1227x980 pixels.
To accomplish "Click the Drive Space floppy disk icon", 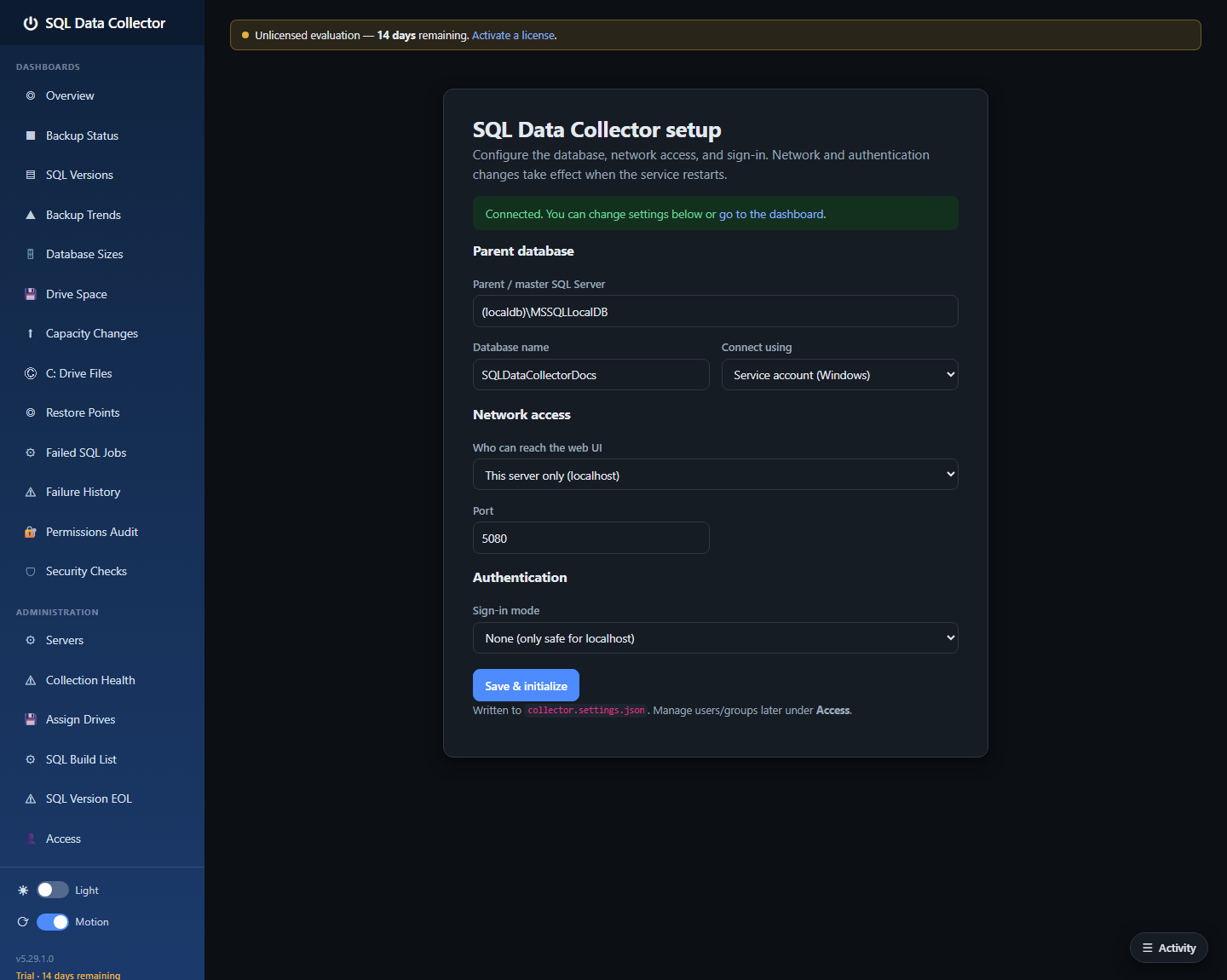I will (x=31, y=294).
